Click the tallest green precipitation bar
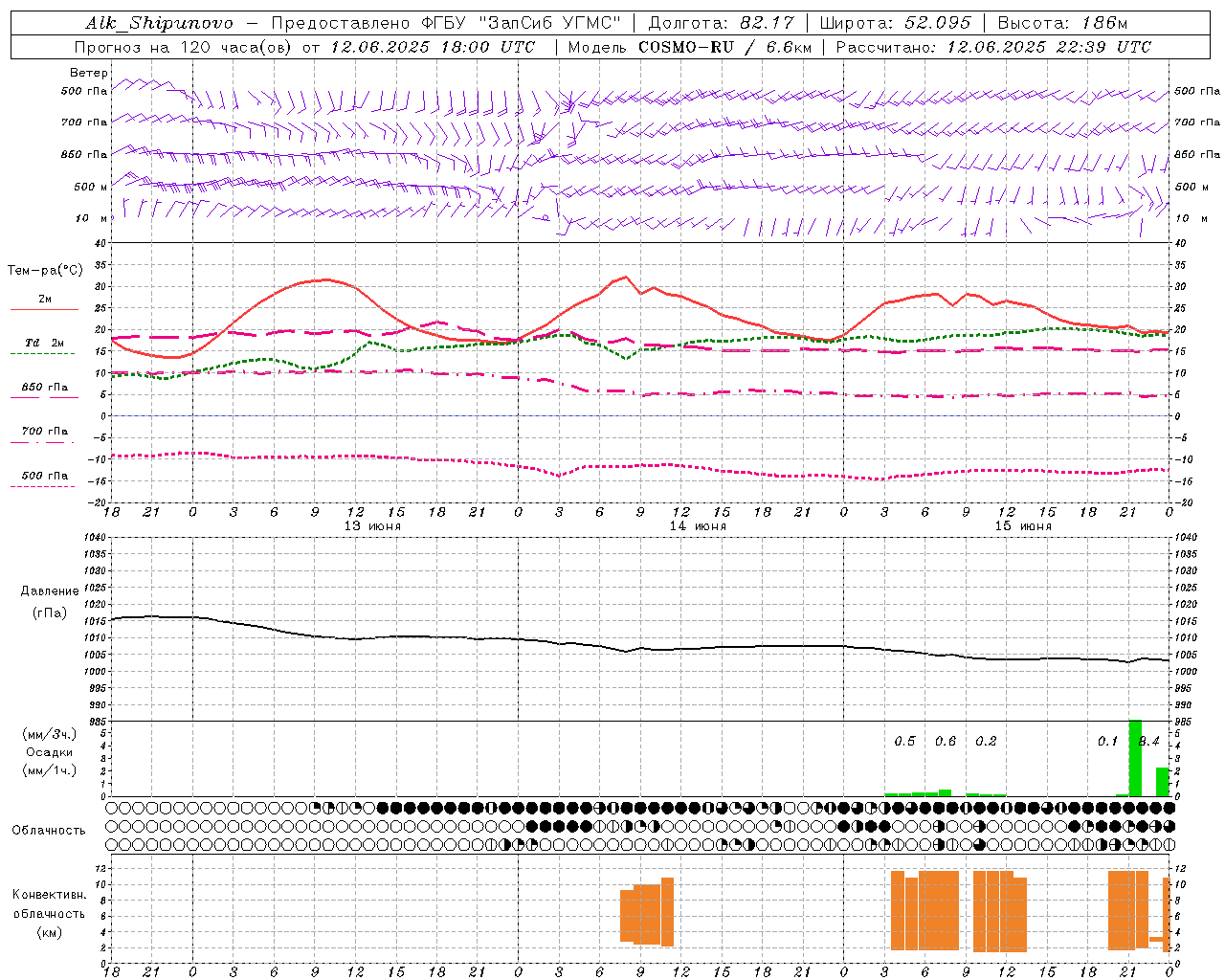 1135,758
